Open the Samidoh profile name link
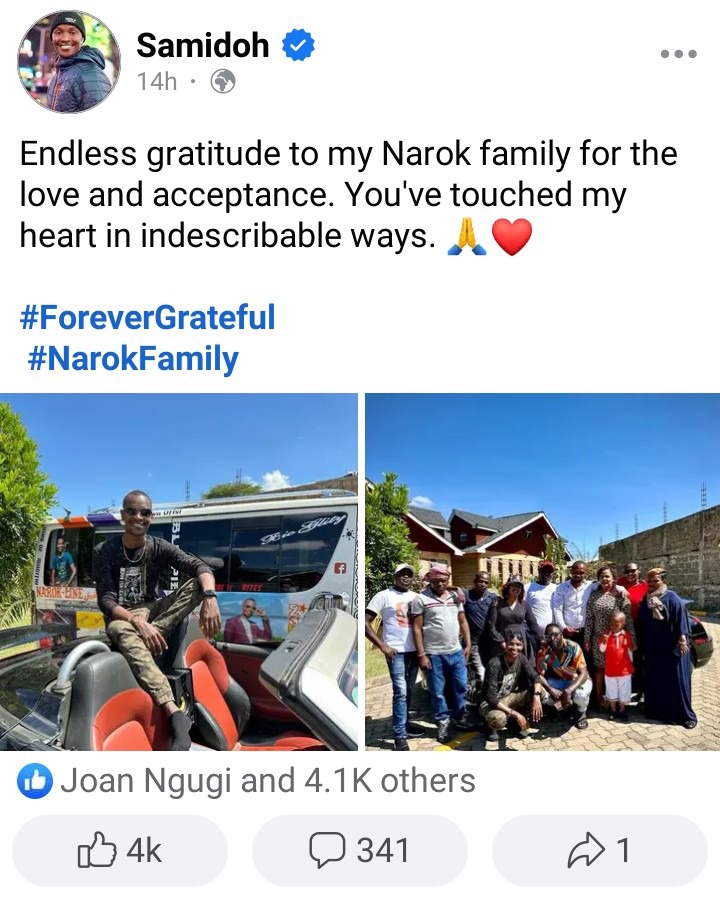This screenshot has width=720, height=898. (x=202, y=45)
